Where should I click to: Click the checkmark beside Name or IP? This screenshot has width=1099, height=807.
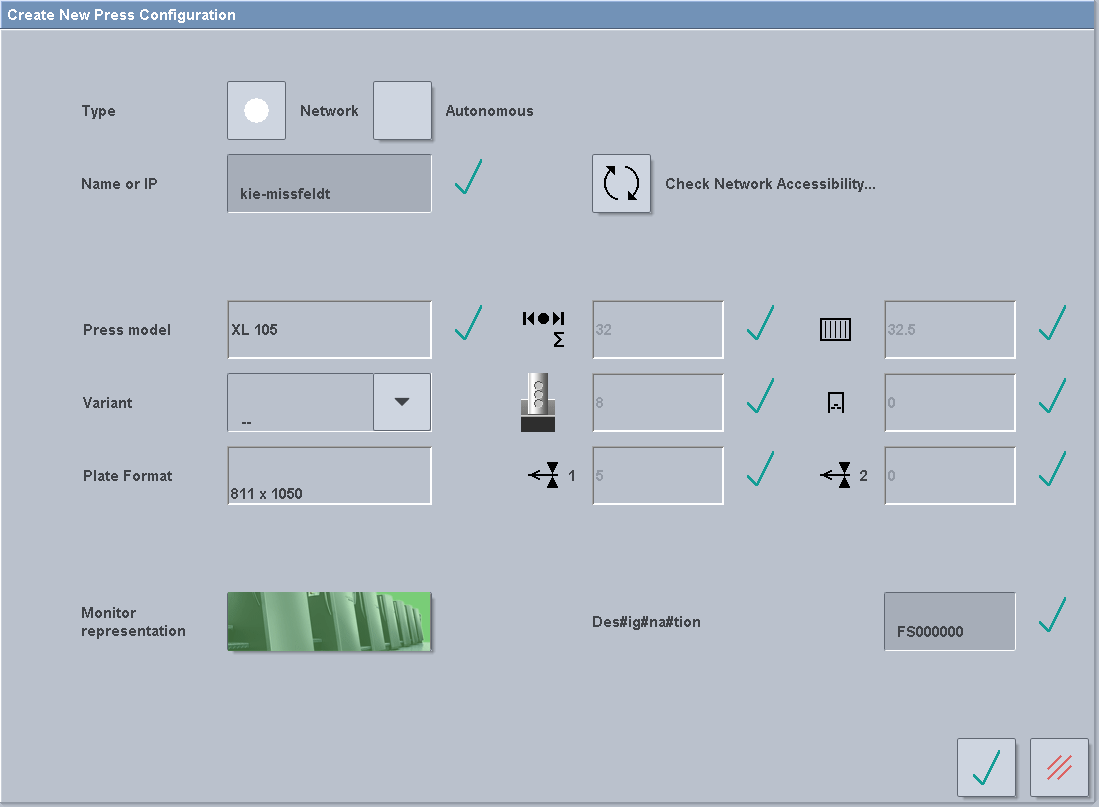click(x=468, y=180)
